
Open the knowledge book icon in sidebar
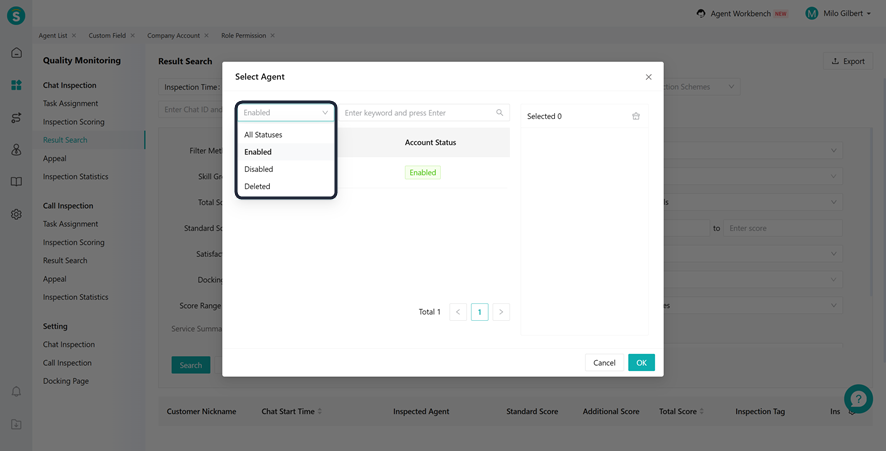tap(16, 181)
